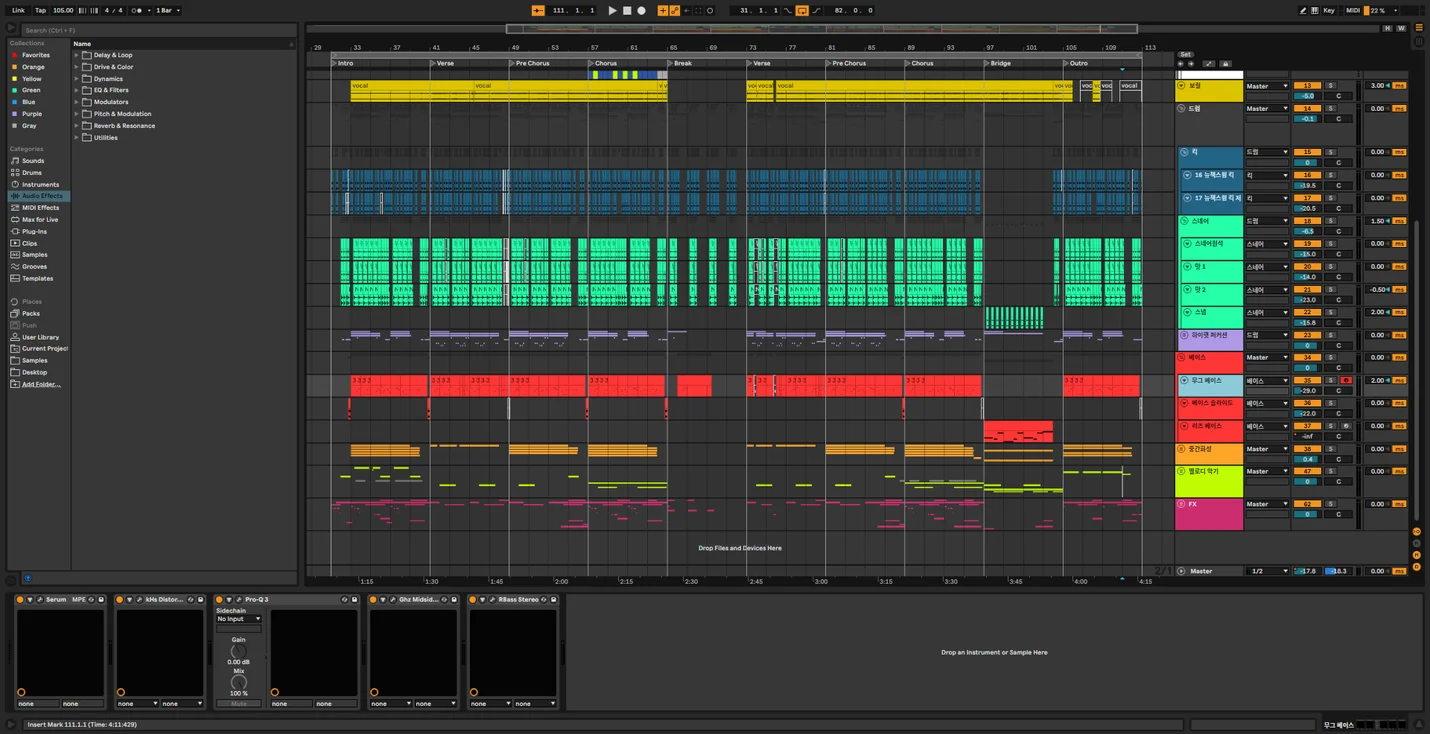Expand the Drive & Color folder
1430x734 pixels.
pos(76,67)
